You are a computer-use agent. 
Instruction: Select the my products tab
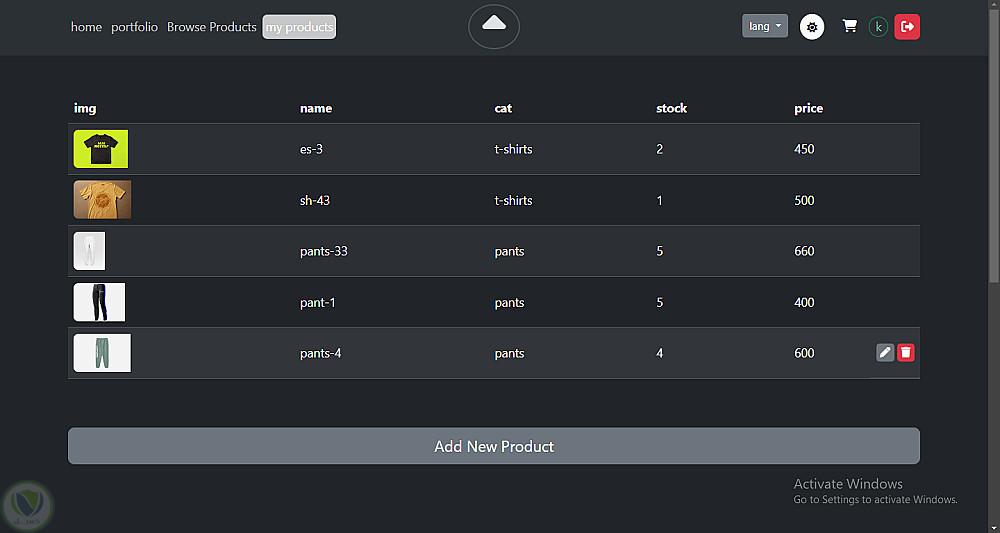pos(299,27)
